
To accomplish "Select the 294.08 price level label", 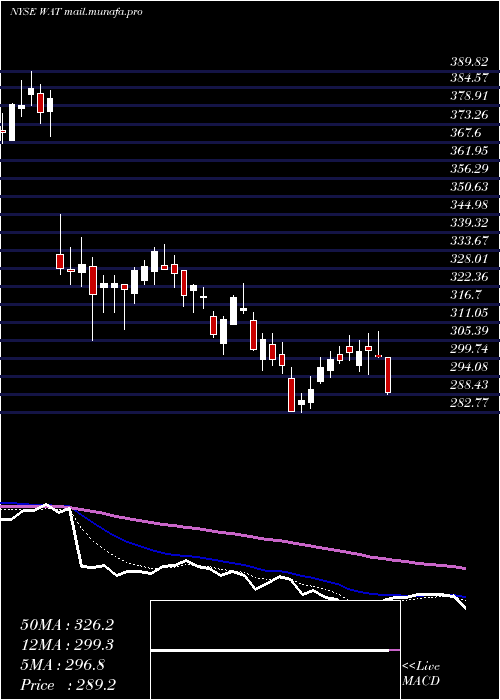I will pos(469,367).
